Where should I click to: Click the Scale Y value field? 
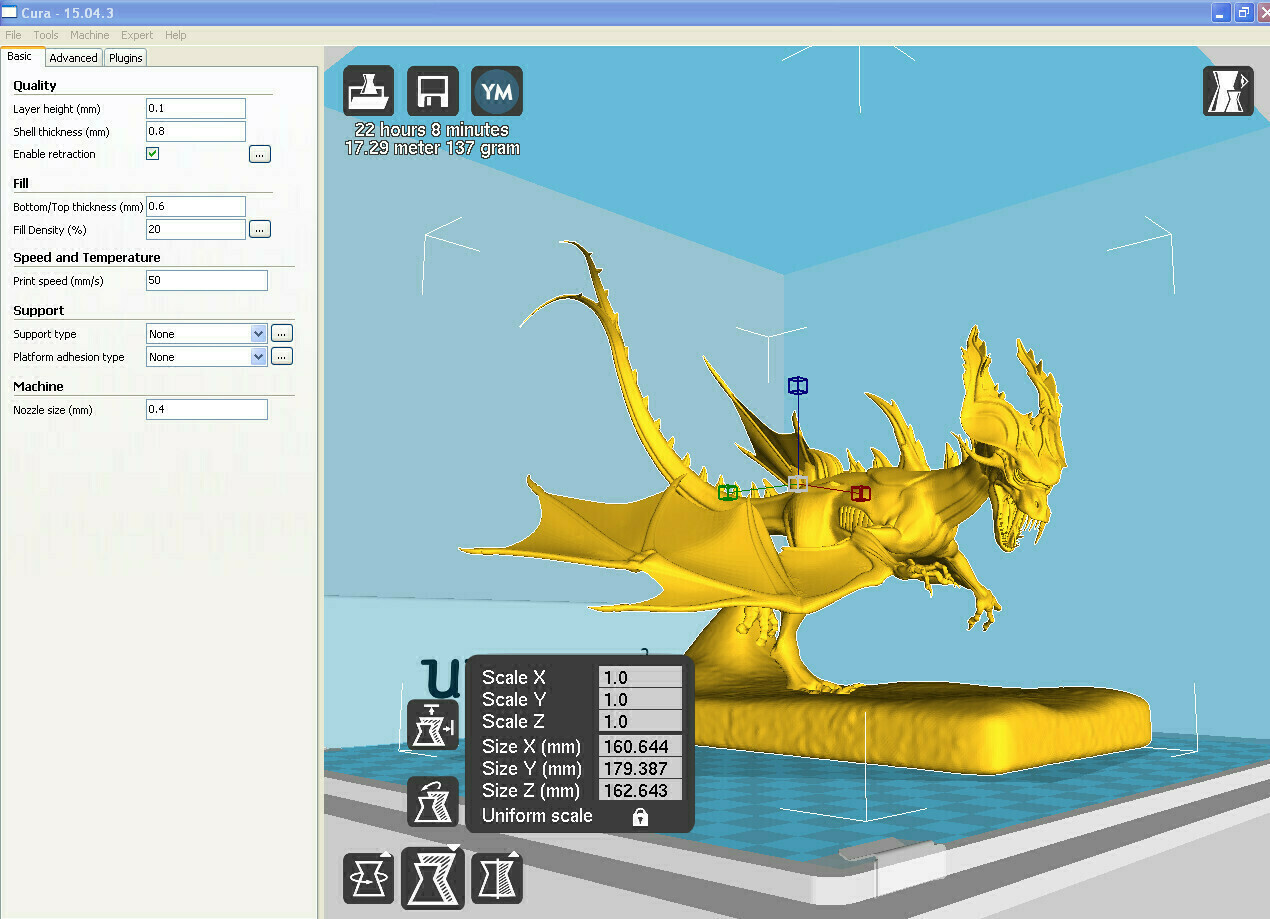coord(640,699)
